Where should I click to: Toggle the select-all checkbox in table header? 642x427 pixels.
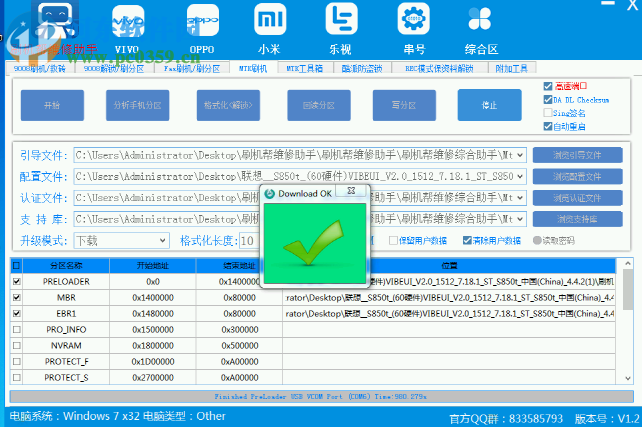[16, 266]
